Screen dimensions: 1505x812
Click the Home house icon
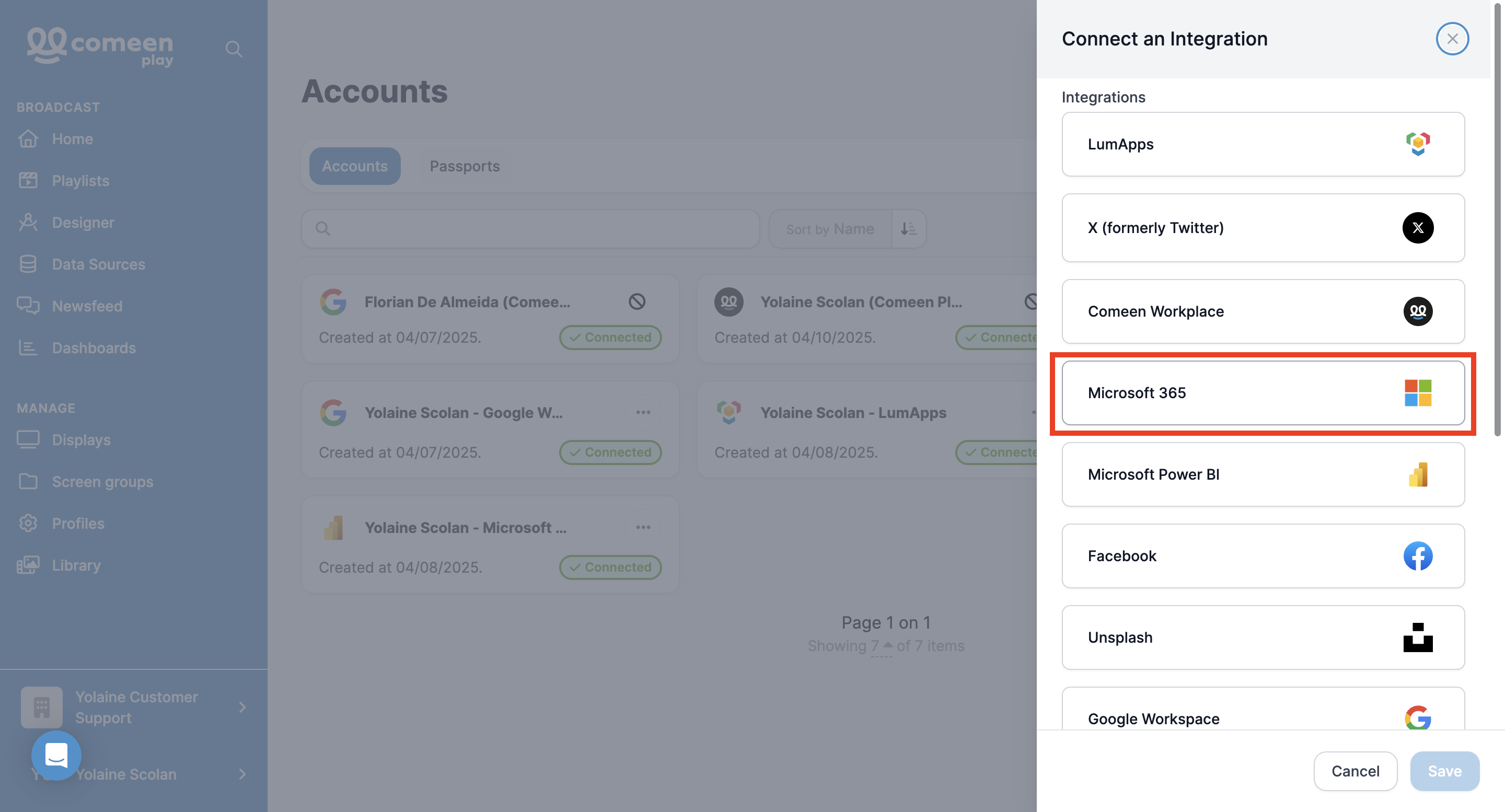(28, 139)
